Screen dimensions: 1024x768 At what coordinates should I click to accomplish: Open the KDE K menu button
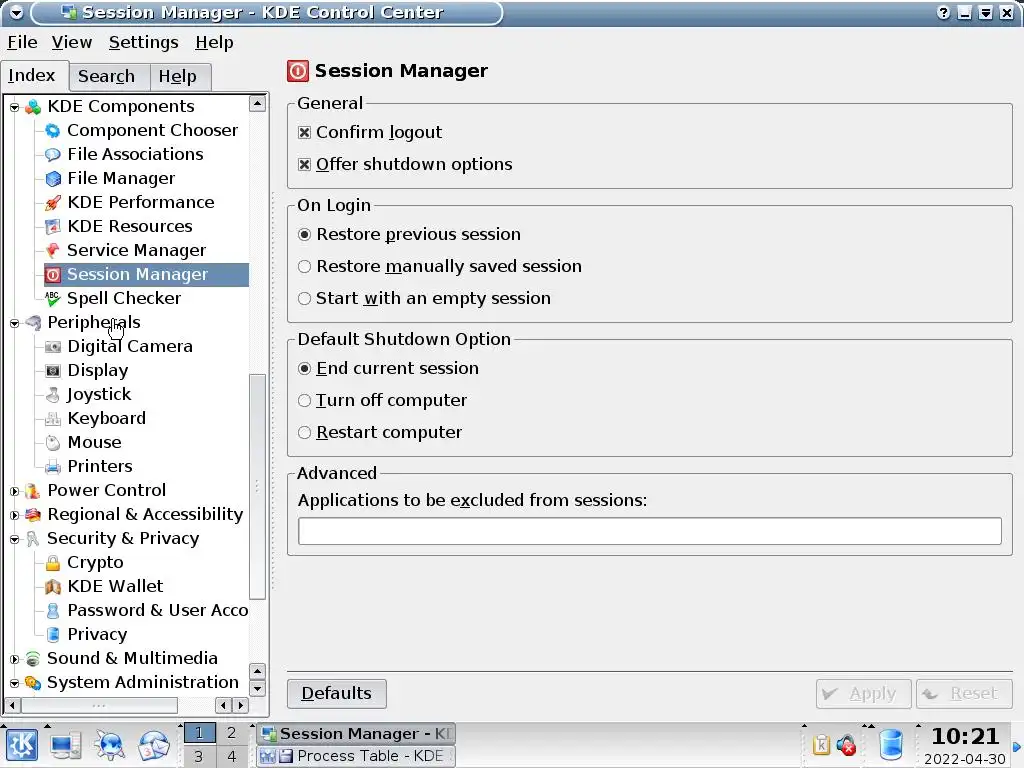point(22,745)
